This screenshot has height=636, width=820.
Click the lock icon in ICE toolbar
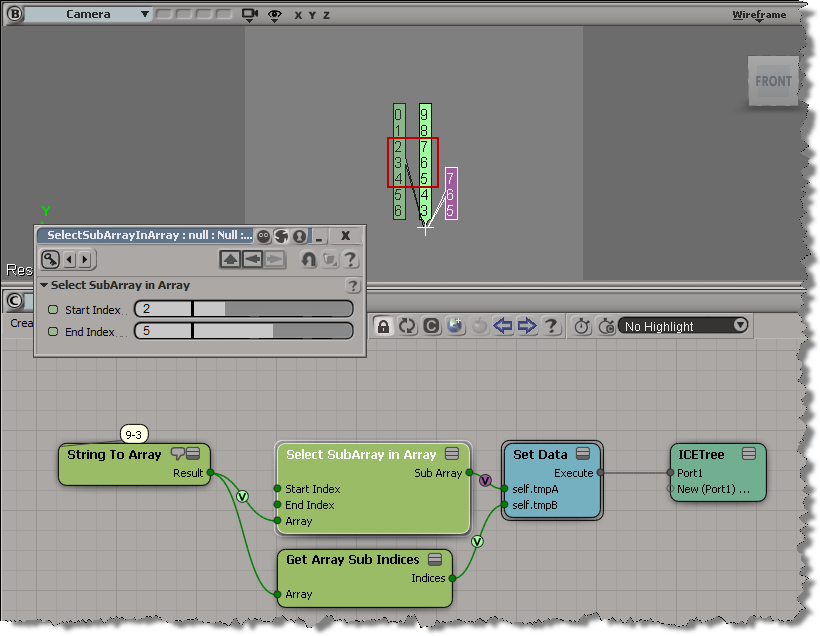383,326
